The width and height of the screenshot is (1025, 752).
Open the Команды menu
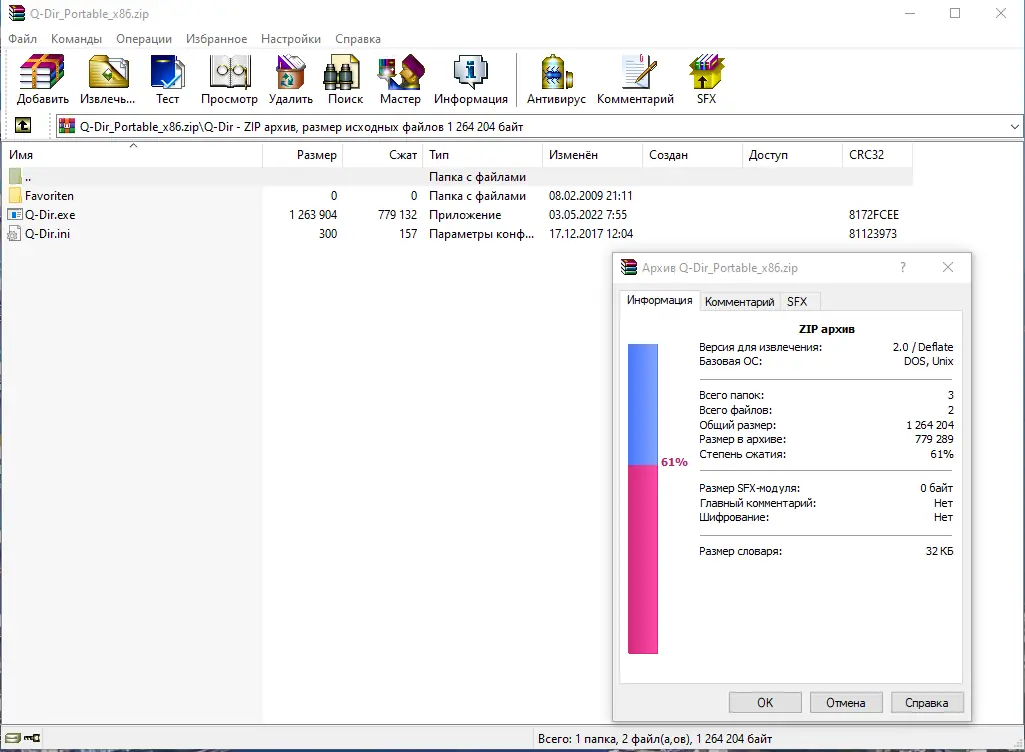[76, 39]
